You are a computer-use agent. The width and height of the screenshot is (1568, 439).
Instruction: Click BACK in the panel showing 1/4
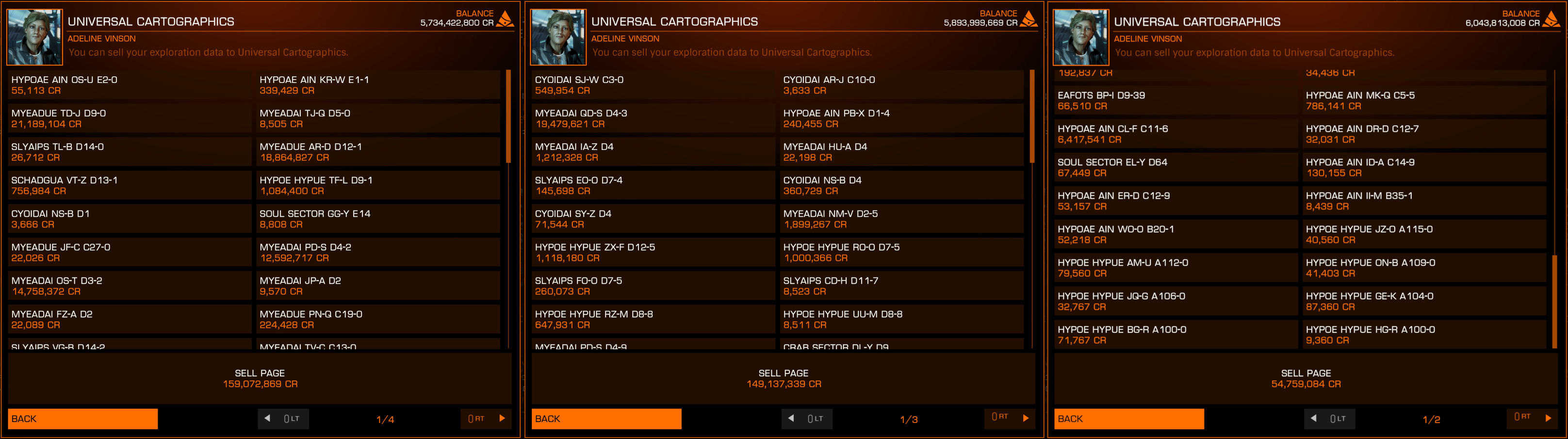(83, 419)
